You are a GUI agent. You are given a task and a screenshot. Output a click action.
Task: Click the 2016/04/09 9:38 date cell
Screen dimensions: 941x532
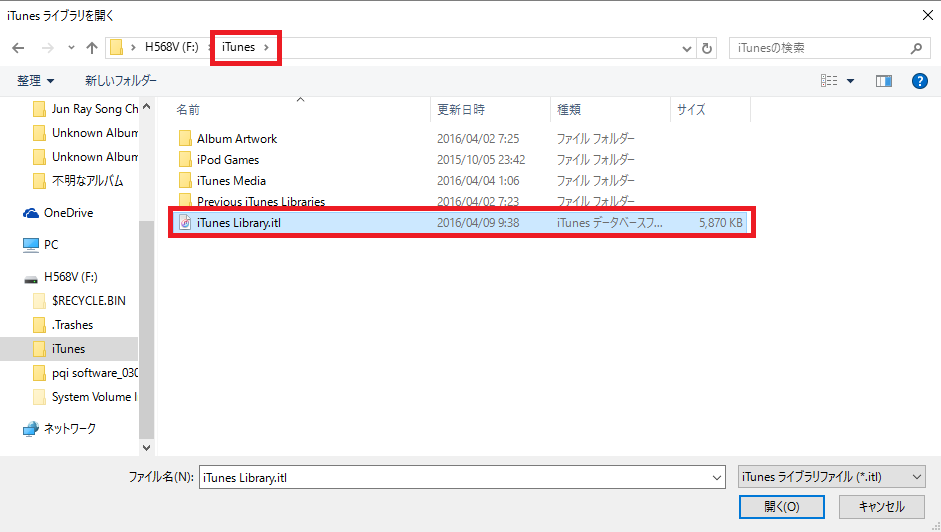[x=478, y=223]
